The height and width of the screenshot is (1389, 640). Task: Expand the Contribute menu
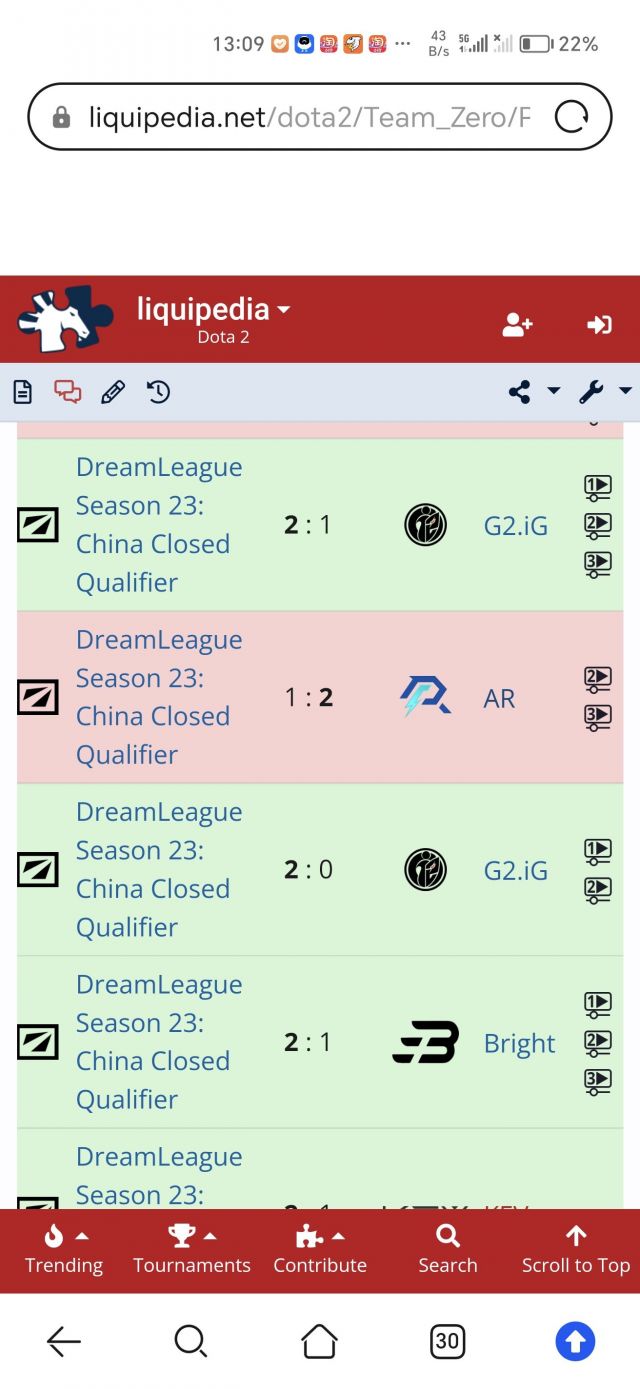(320, 1250)
